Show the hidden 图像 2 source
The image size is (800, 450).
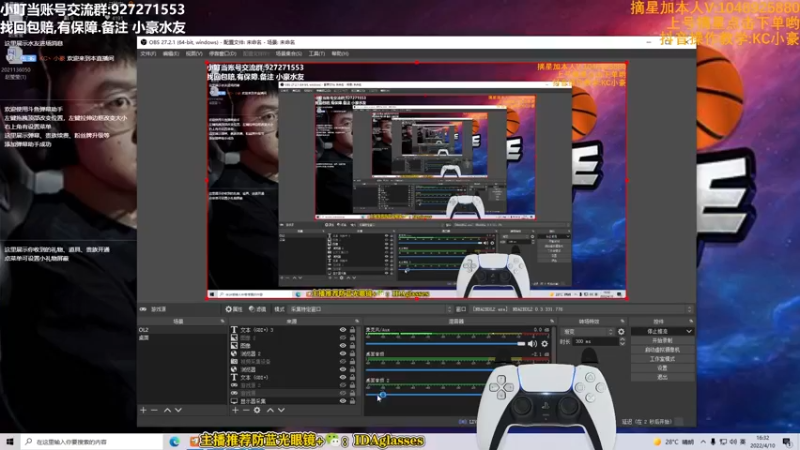point(343,338)
